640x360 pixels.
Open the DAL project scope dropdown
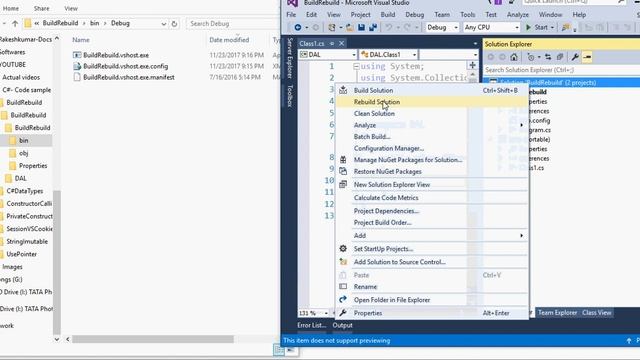pyautogui.click(x=328, y=54)
